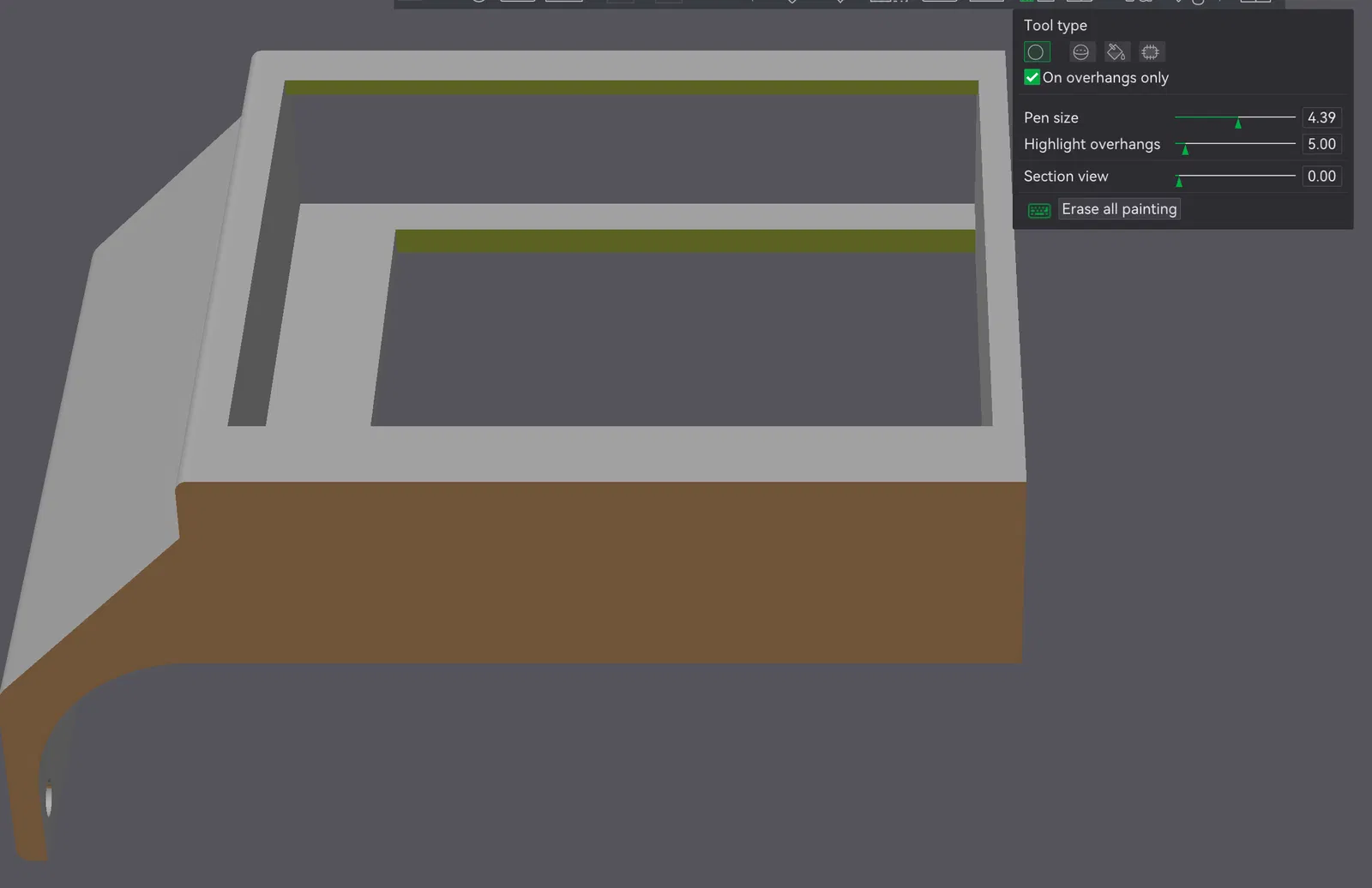
Task: Open the keyboard shortcuts icon
Action: click(x=1039, y=210)
